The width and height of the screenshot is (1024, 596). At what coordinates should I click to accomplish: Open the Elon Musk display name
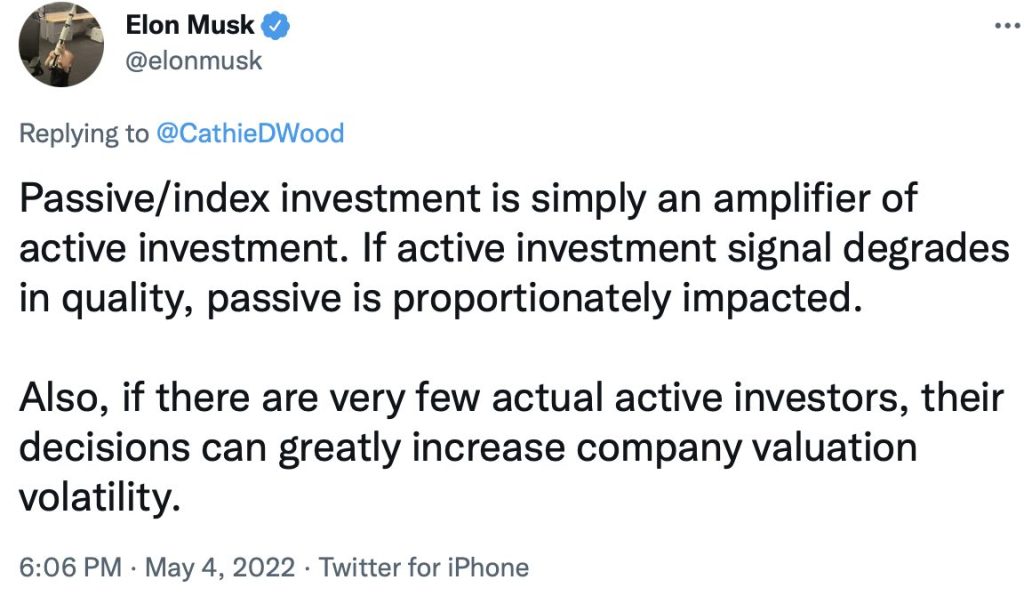(x=189, y=25)
